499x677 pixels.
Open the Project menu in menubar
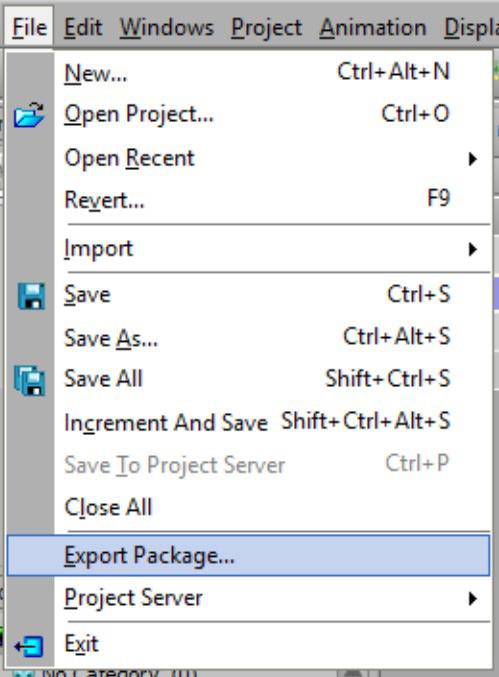(x=266, y=28)
